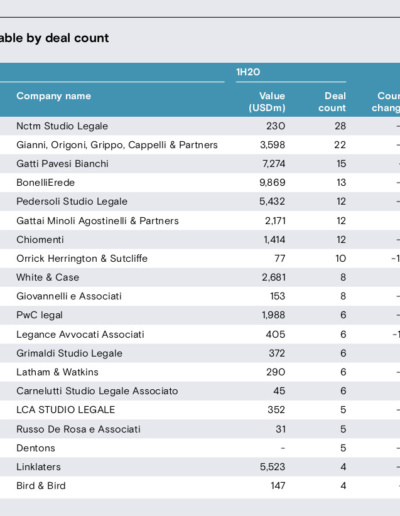
Task: Click deal count 10 for Orrick Herrington
Action: coord(341,258)
